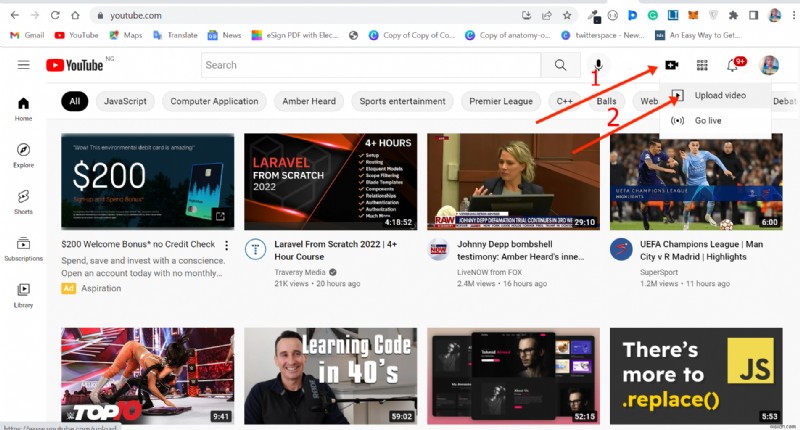Click the Aspiration advertiser name
The image size is (800, 430).
click(101, 288)
